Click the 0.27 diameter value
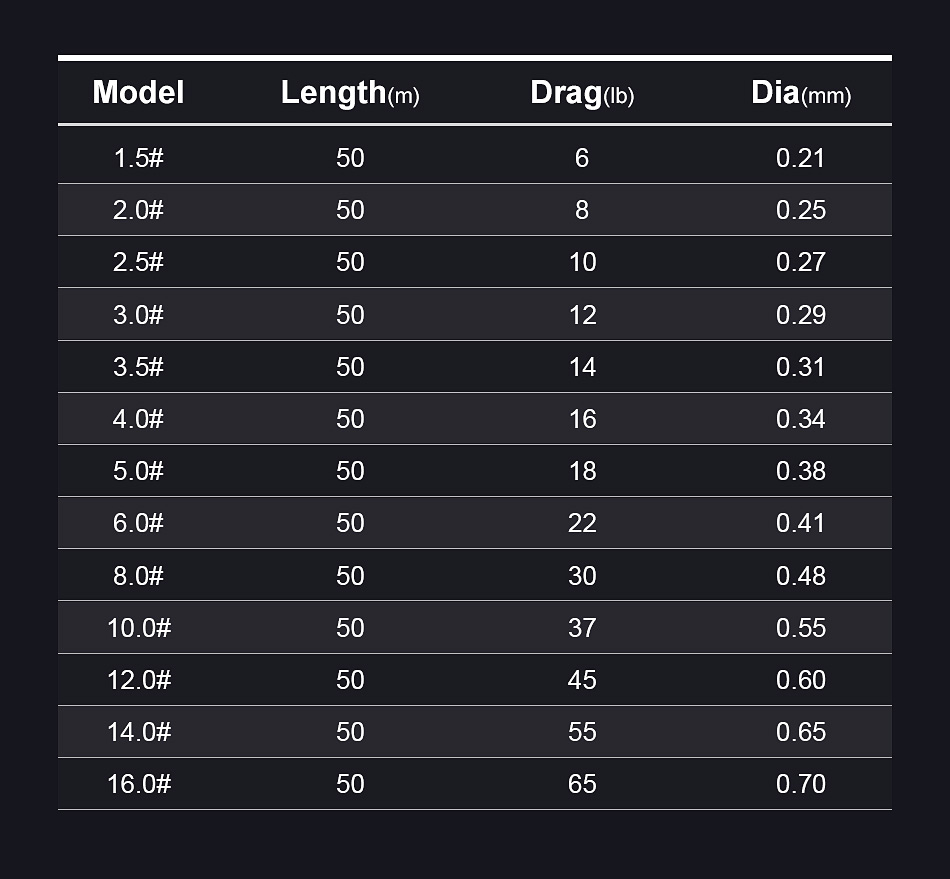 pos(800,262)
